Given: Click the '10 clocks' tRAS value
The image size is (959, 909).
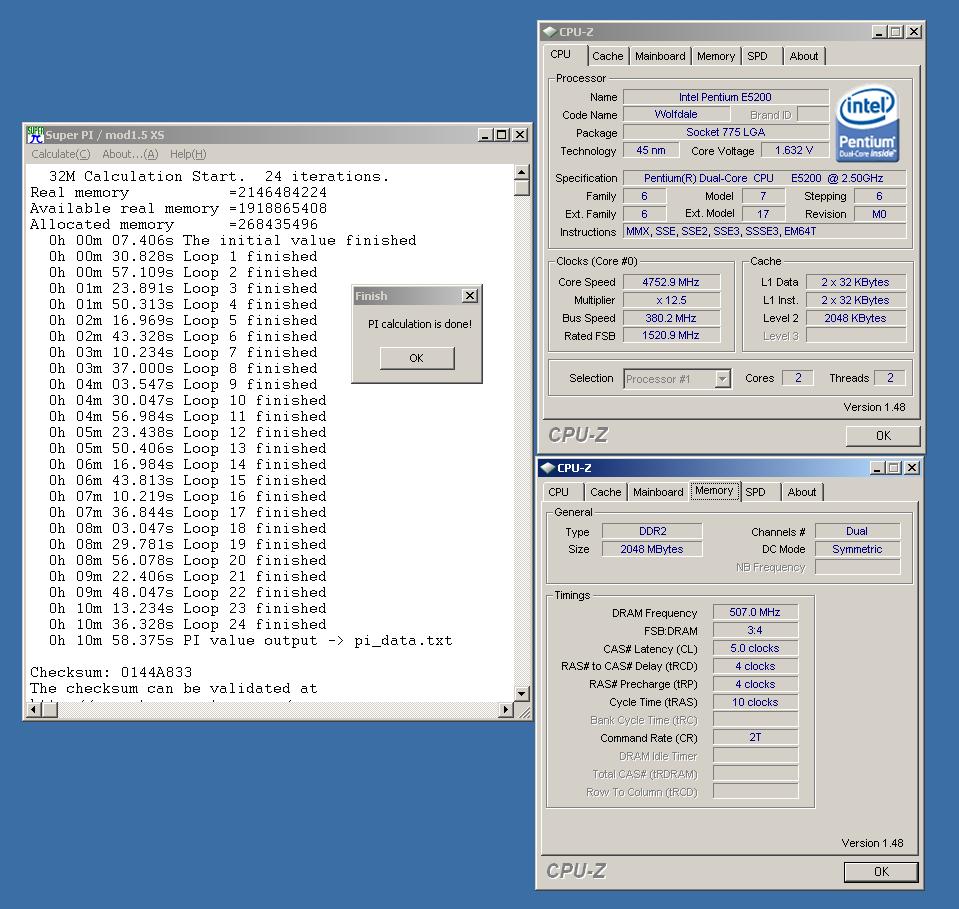Looking at the screenshot, I should (755, 702).
